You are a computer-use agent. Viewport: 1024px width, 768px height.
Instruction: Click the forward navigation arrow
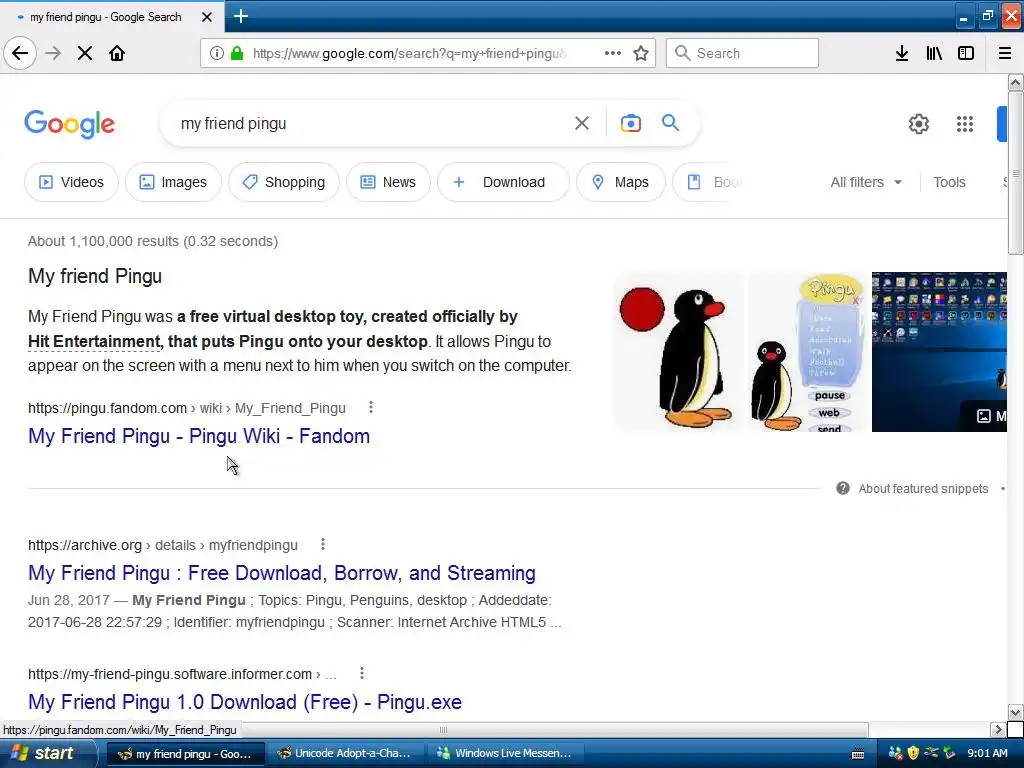(x=53, y=53)
